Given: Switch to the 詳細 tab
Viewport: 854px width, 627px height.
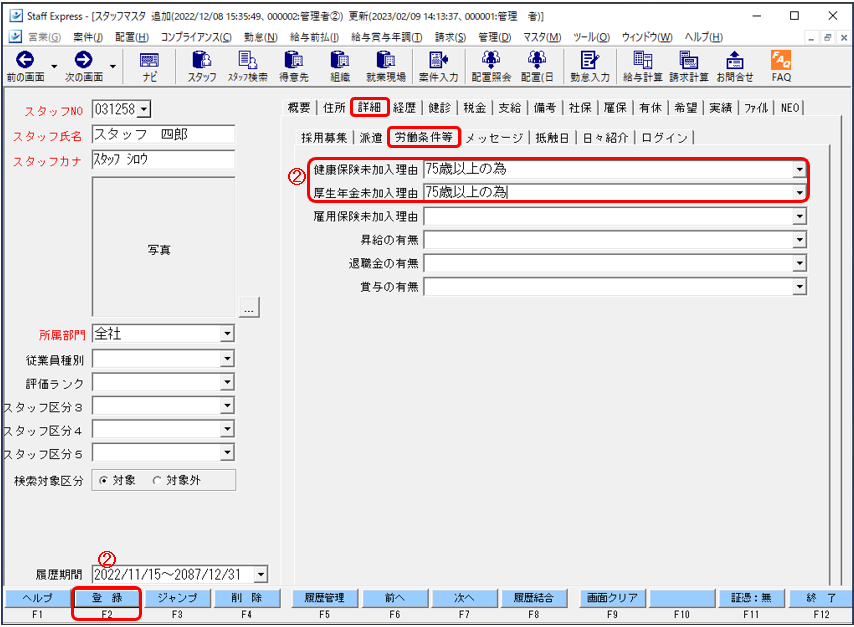Looking at the screenshot, I should click(x=369, y=107).
